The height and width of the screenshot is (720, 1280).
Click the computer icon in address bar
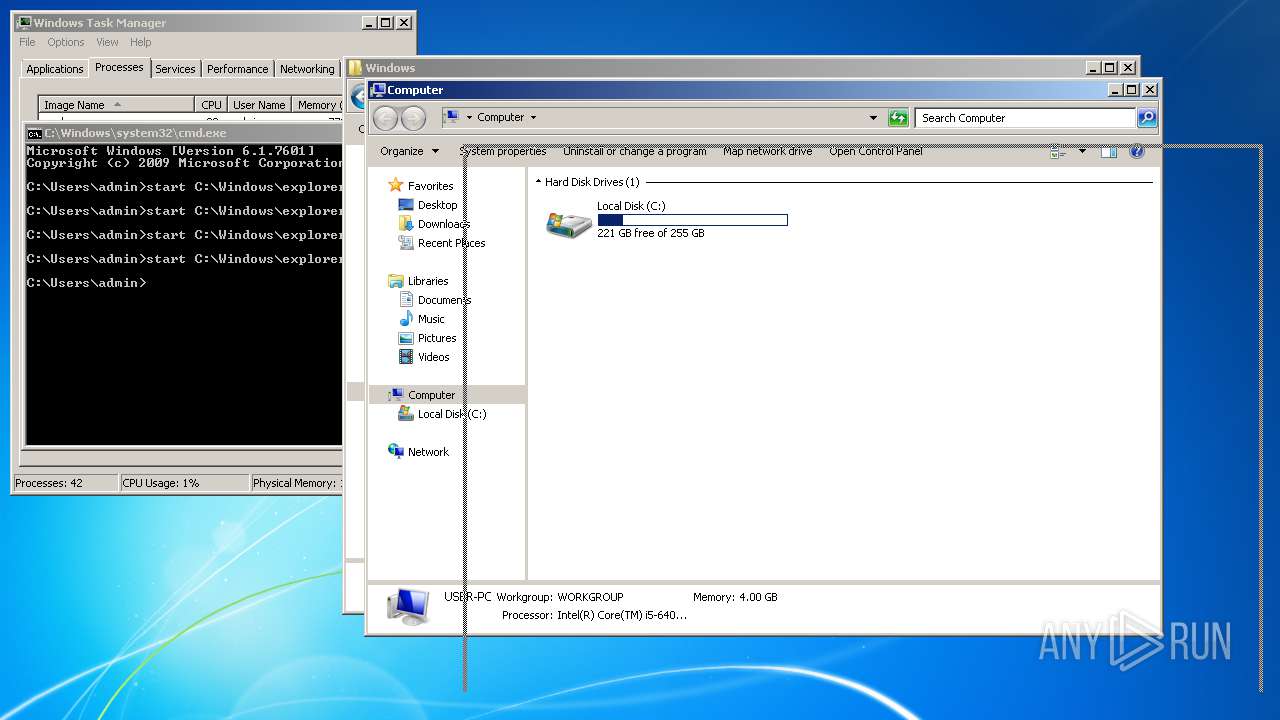[451, 117]
